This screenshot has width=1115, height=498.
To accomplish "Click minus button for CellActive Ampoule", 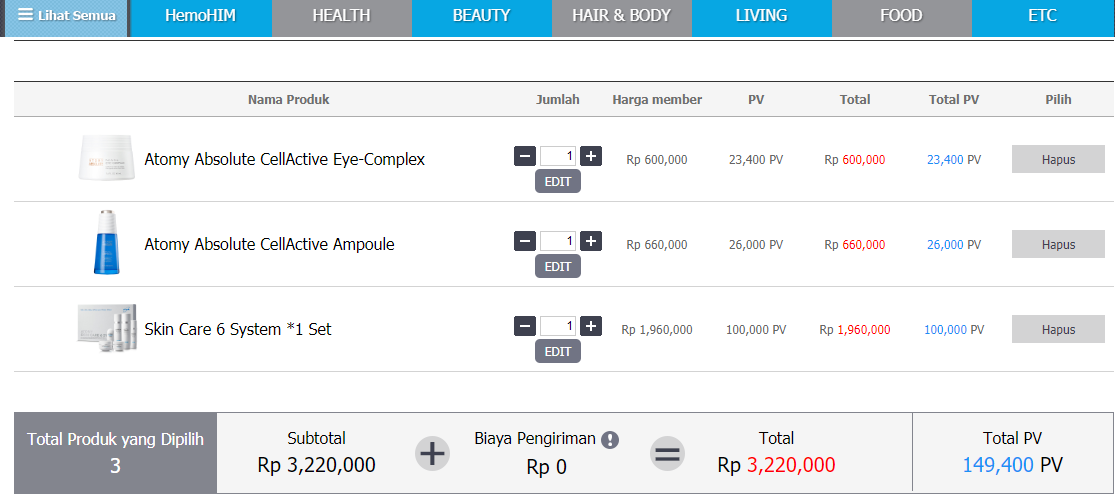I will pos(525,241).
